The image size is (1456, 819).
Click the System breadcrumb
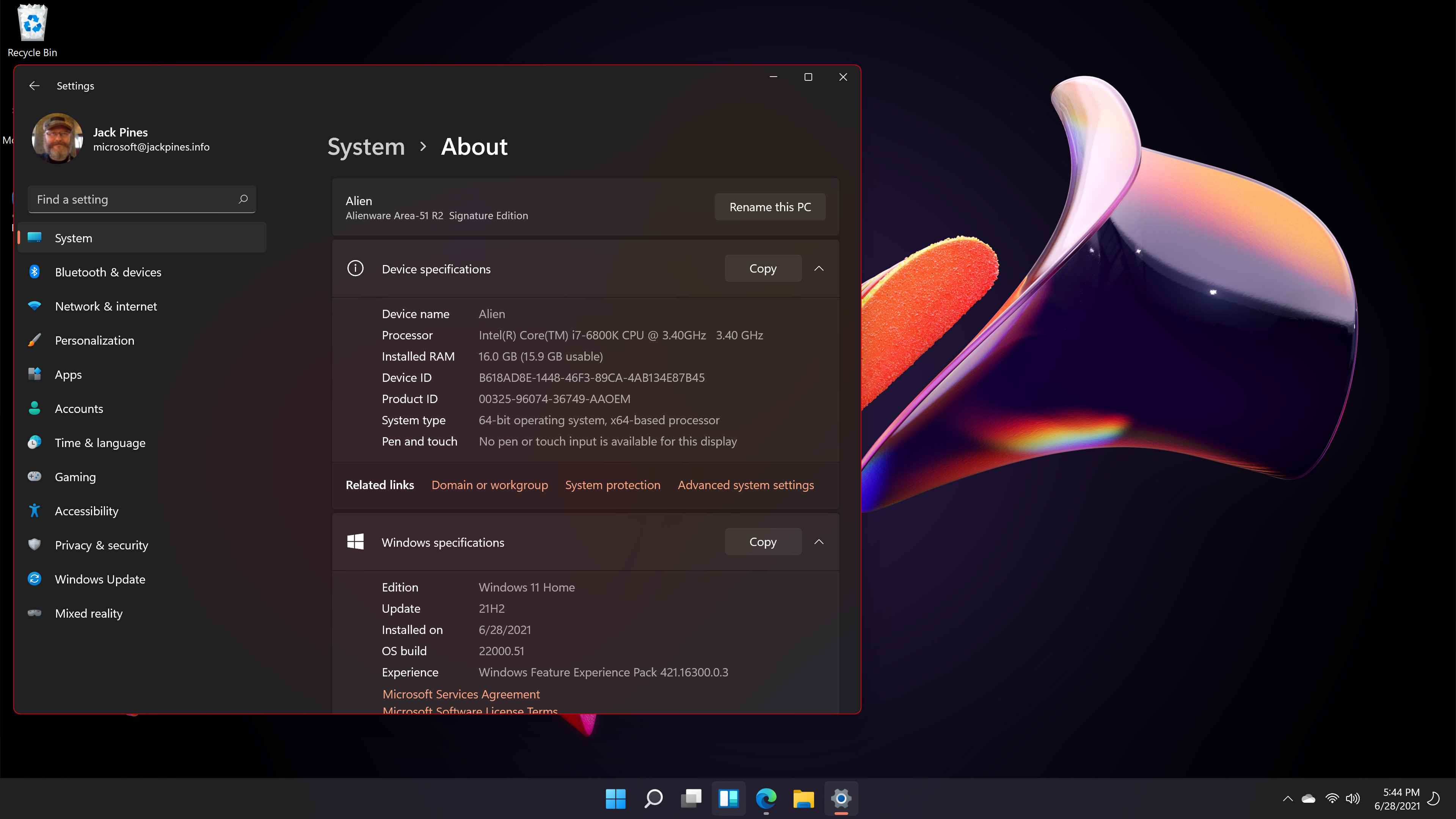tap(366, 146)
